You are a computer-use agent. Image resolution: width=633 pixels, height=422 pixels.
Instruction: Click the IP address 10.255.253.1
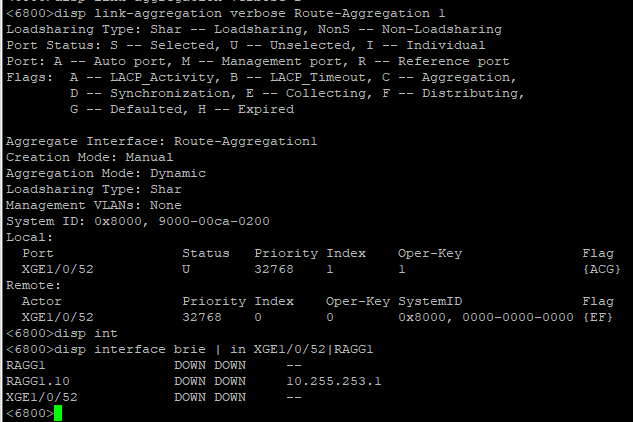333,381
